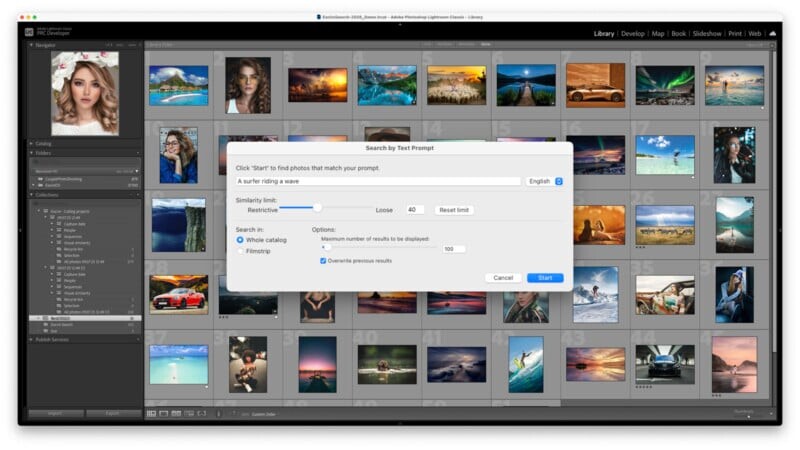Click the text prompt input field
Screen dimensions: 800x450
coord(378,181)
